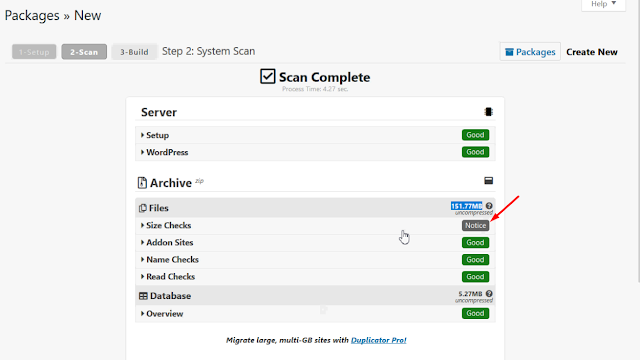640x360 pixels.
Task: Click the Size Checks Notice badge
Action: [476, 225]
